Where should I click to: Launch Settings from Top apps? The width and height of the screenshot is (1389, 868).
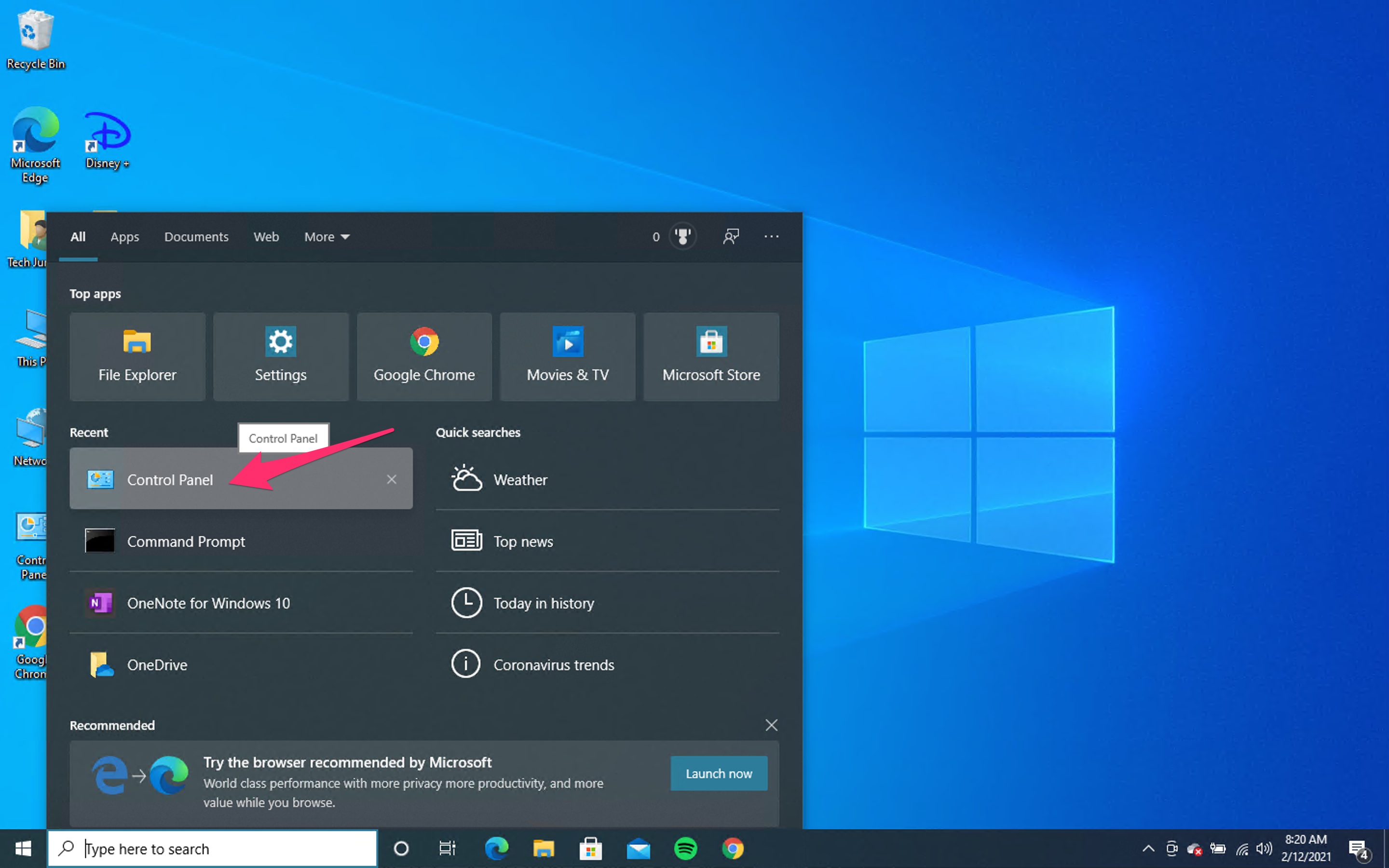[x=280, y=356]
